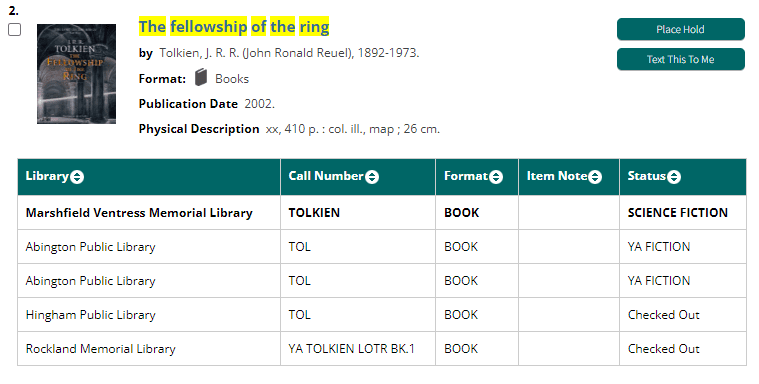Click the Place Hold button
The height and width of the screenshot is (384, 759).
pos(681,30)
